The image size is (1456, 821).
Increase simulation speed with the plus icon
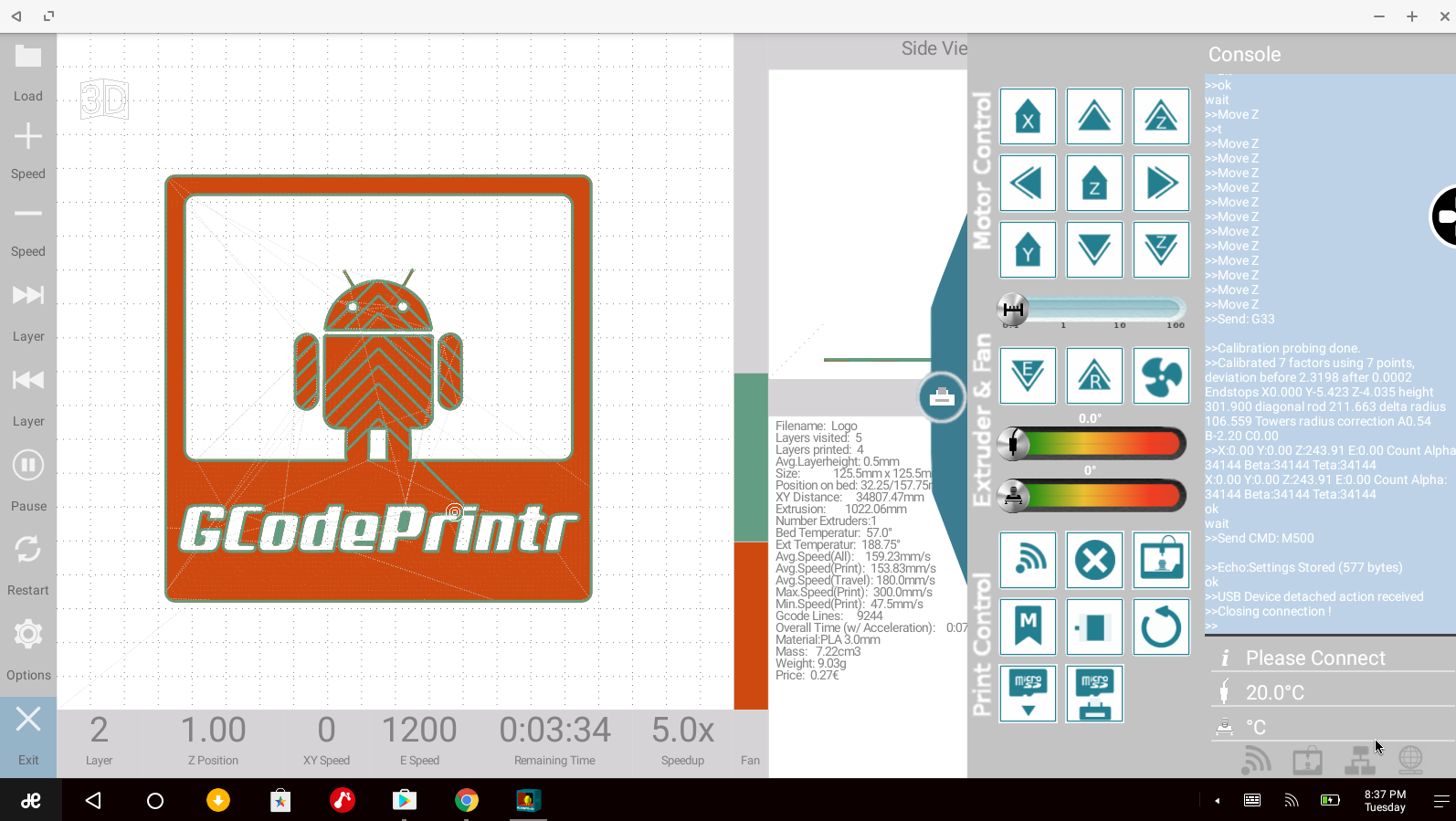[27, 136]
